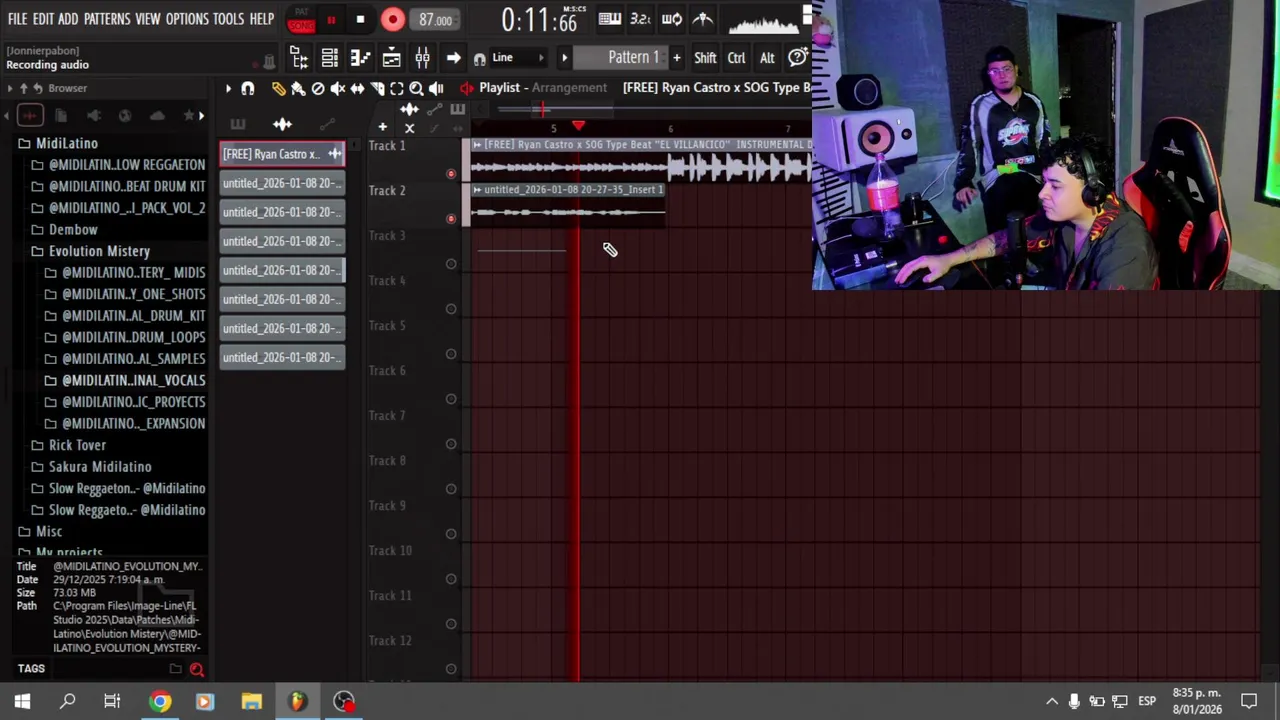Add a new pattern with plus button
Screen dimensions: 1280x720
[x=677, y=58]
